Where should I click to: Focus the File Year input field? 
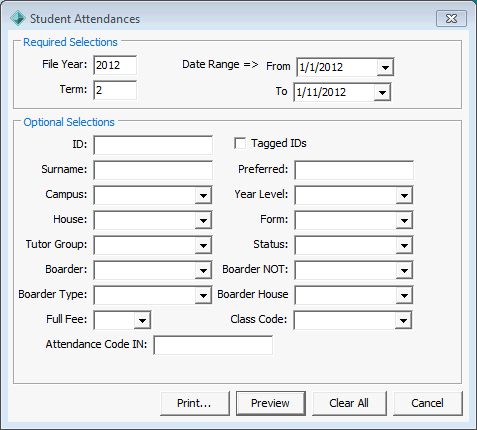(115, 65)
